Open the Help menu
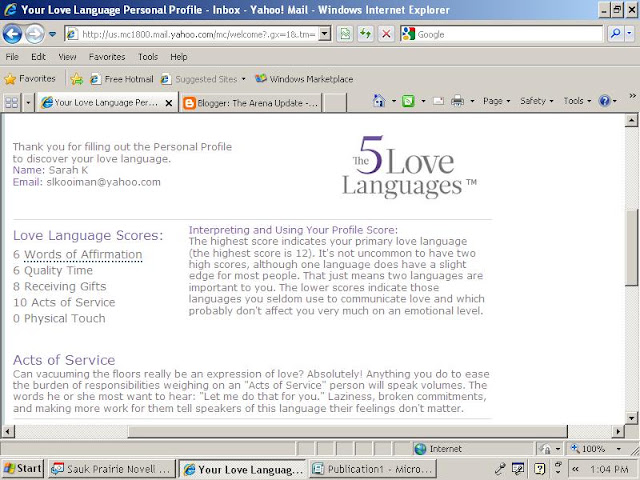This screenshot has height=480, width=640. 178,57
